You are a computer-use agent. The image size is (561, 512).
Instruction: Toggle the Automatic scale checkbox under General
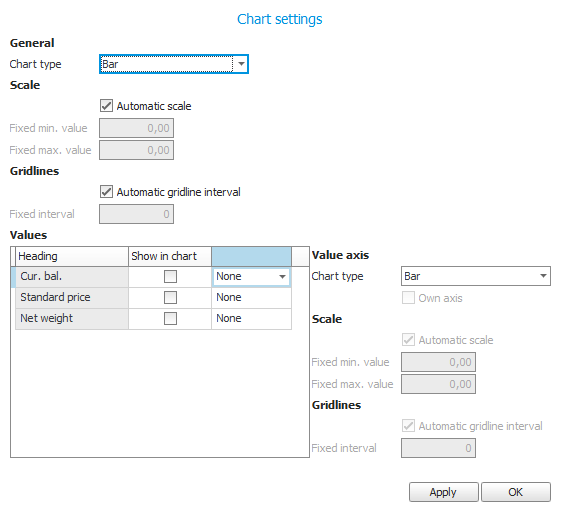point(106,106)
